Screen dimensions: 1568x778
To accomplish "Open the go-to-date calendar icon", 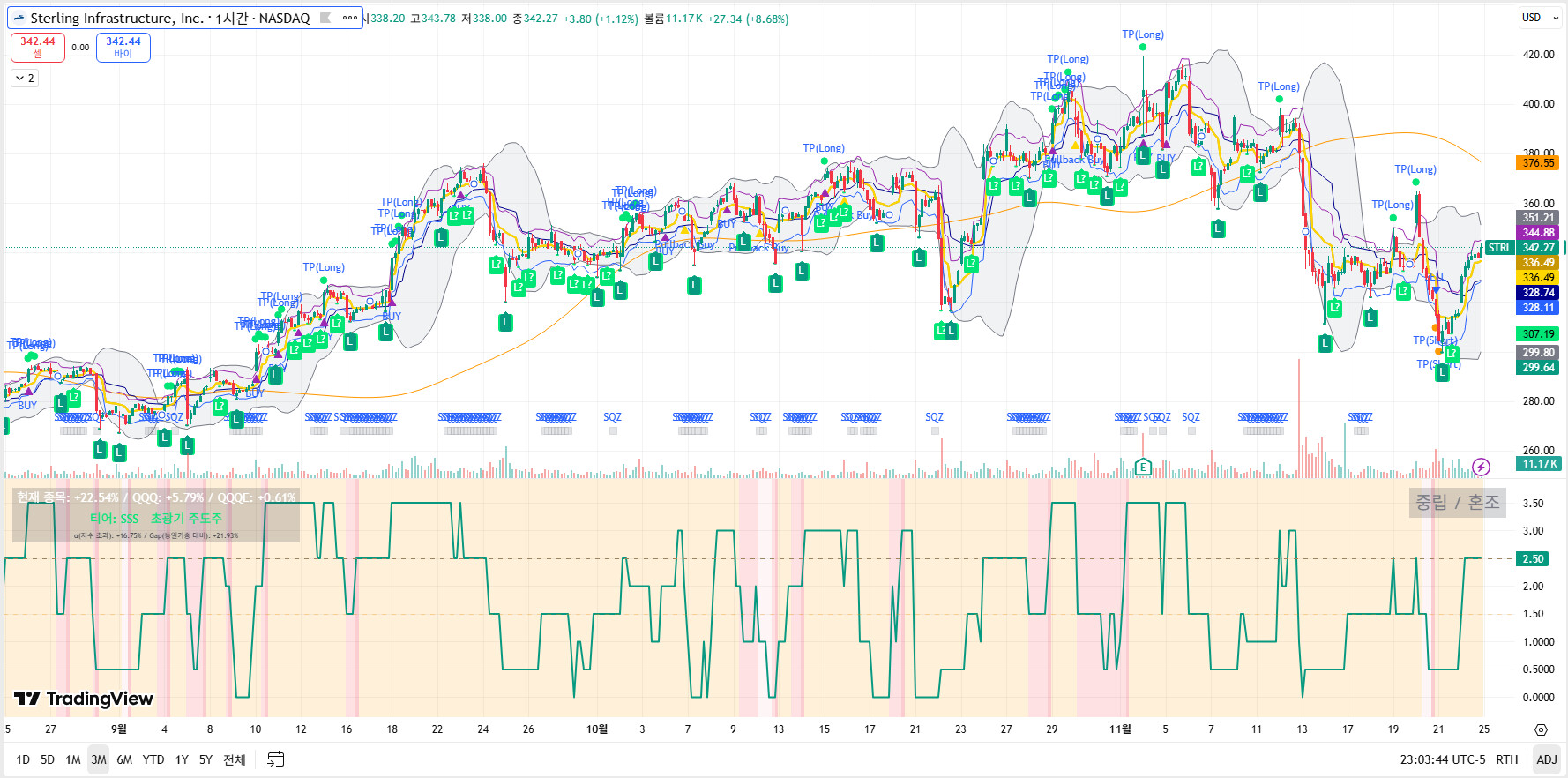I will point(276,759).
